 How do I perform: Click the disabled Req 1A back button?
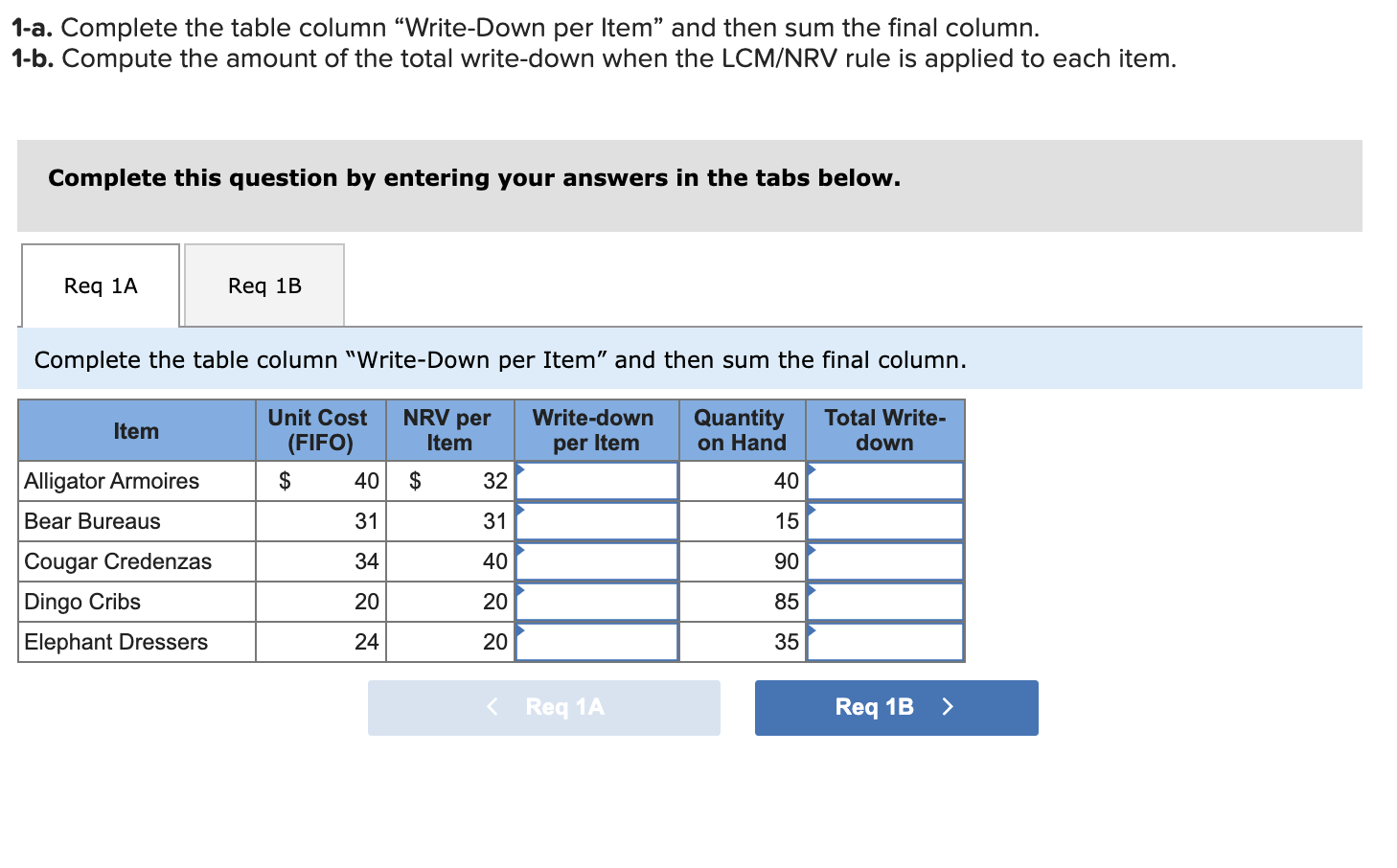[x=543, y=707]
